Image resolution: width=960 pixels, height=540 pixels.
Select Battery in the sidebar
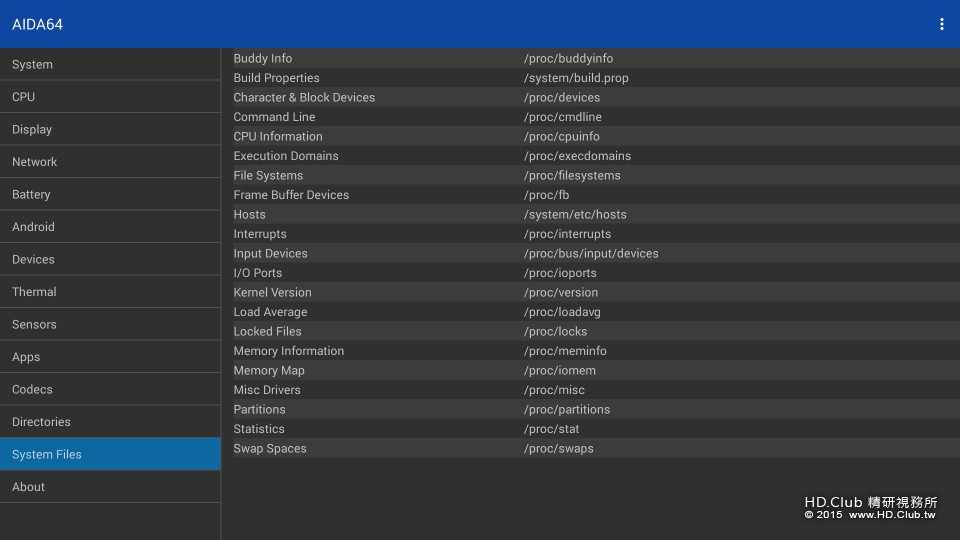[110, 194]
